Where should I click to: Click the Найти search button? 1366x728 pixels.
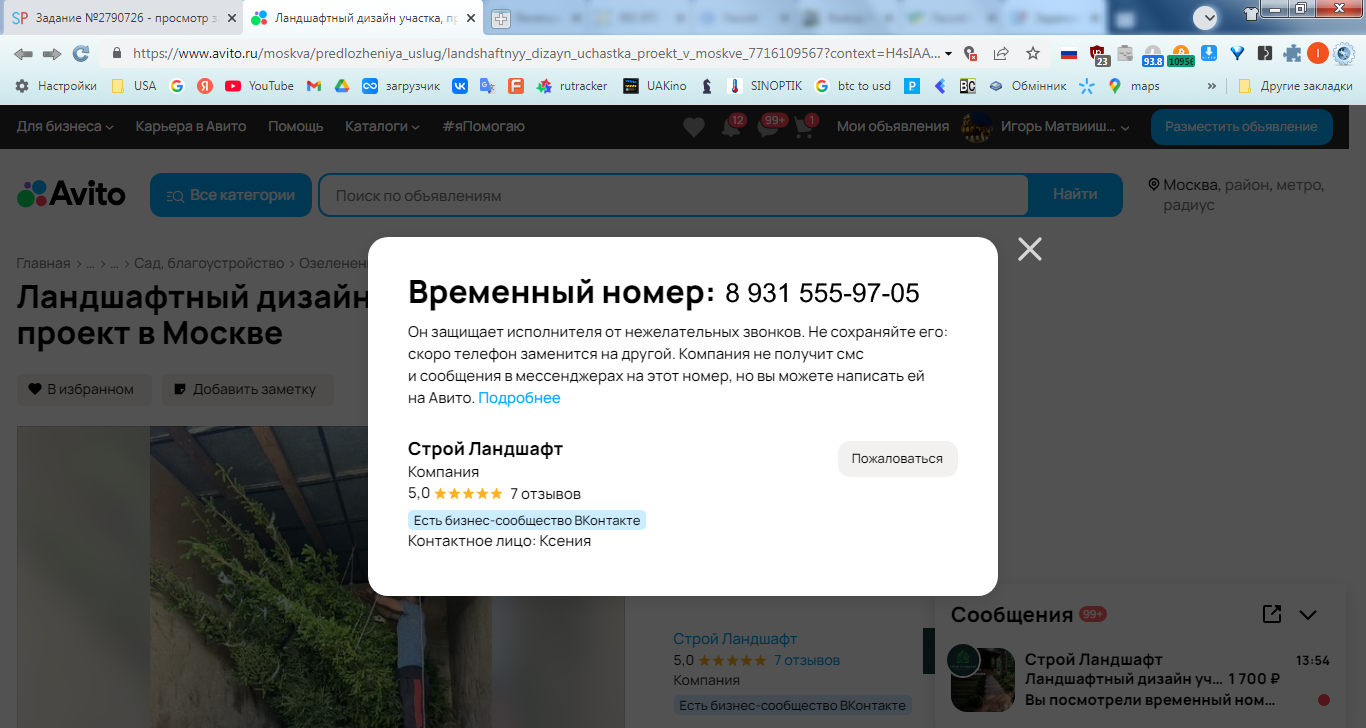tap(1075, 195)
